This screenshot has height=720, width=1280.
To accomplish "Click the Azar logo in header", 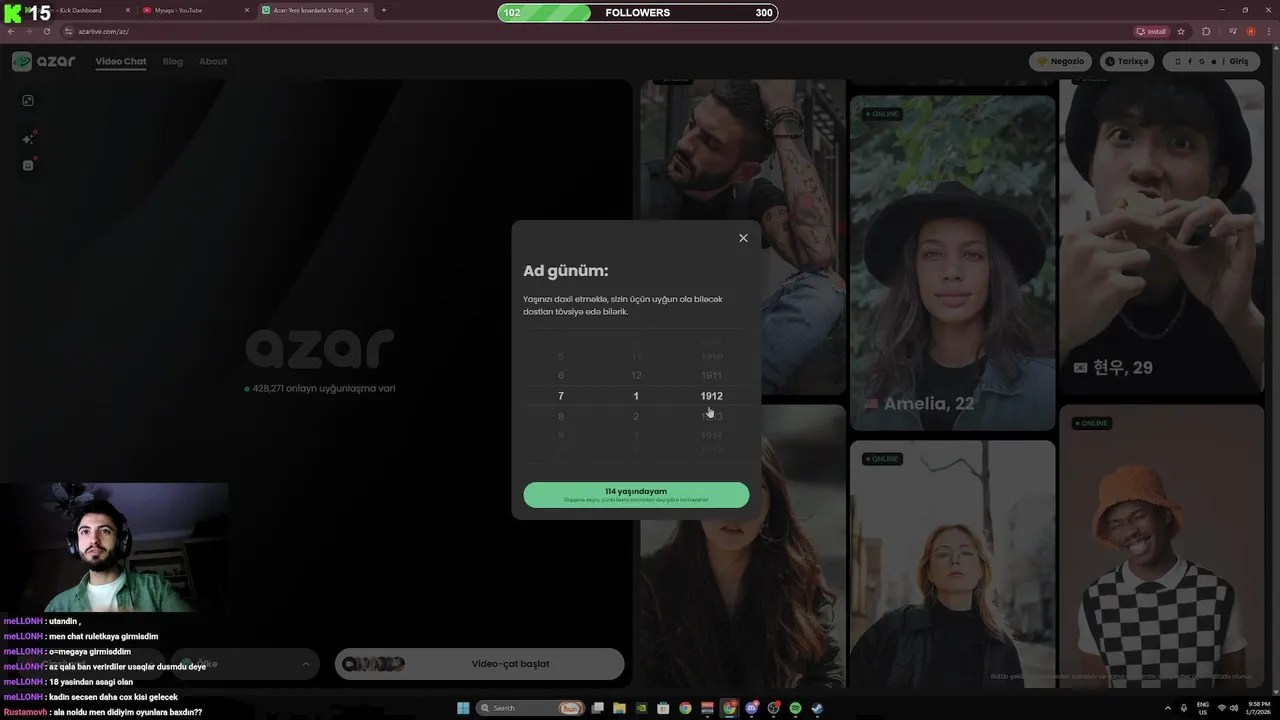I will [x=44, y=61].
